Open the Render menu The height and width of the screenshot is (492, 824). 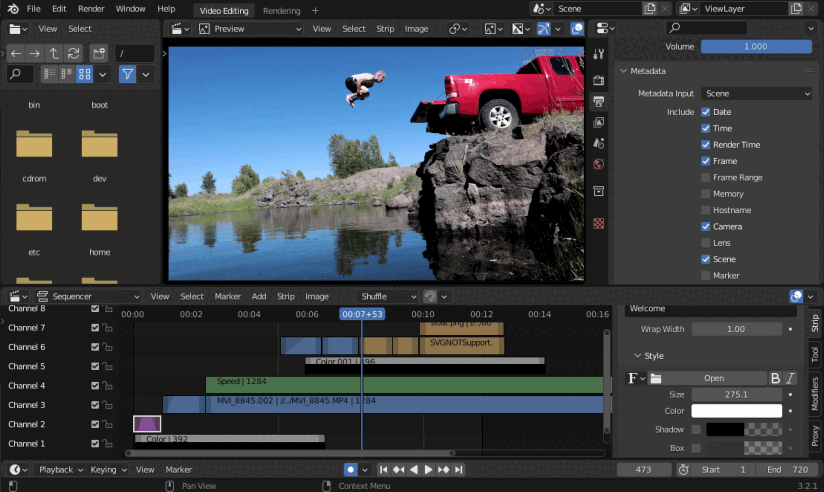coord(91,9)
